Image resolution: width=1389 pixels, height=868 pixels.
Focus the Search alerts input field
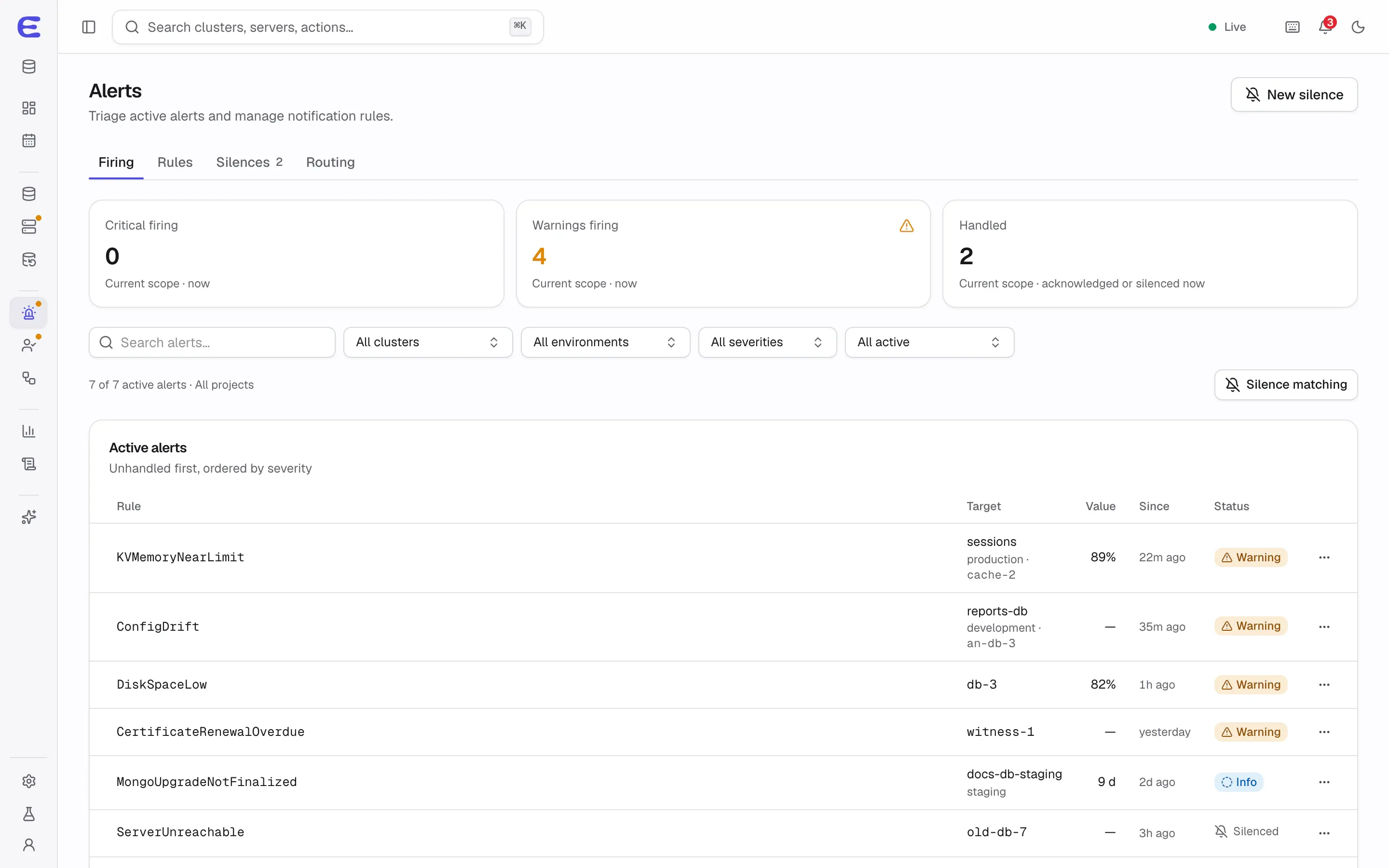tap(212, 343)
